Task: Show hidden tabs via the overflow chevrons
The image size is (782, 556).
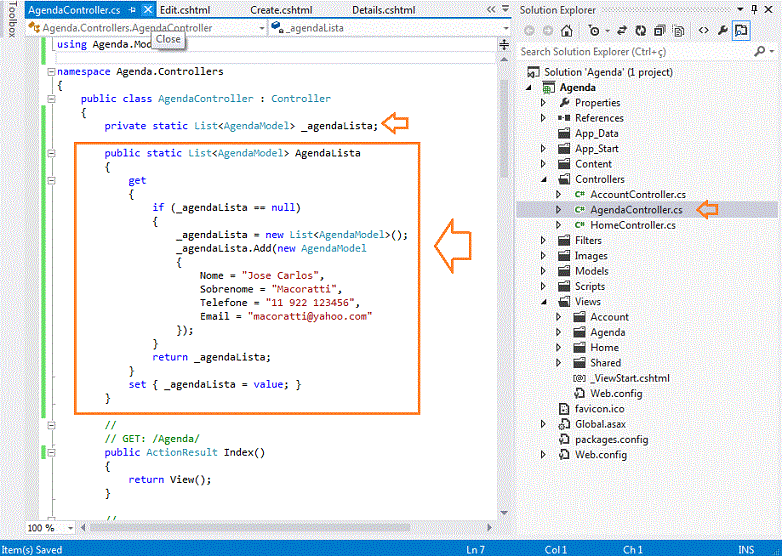Action: point(491,9)
